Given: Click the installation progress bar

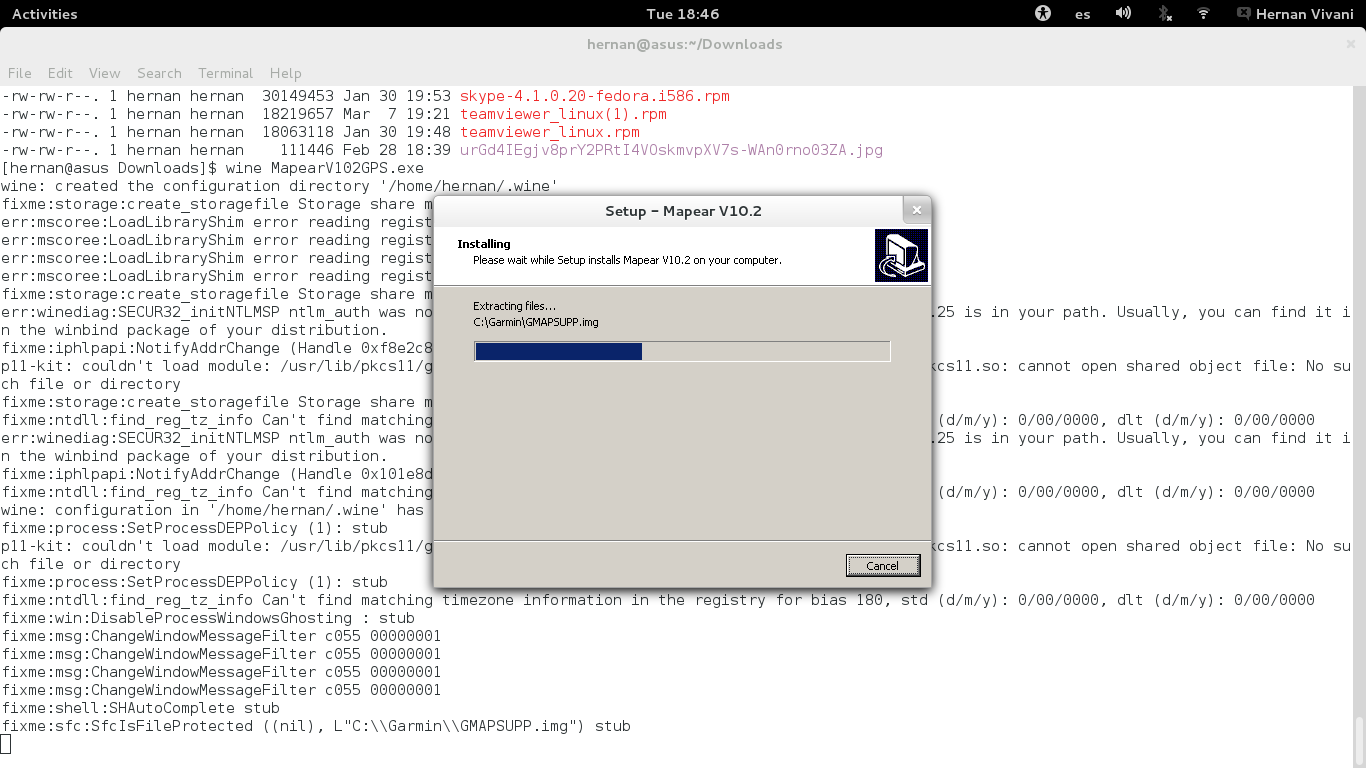Looking at the screenshot, I should click(x=682, y=351).
